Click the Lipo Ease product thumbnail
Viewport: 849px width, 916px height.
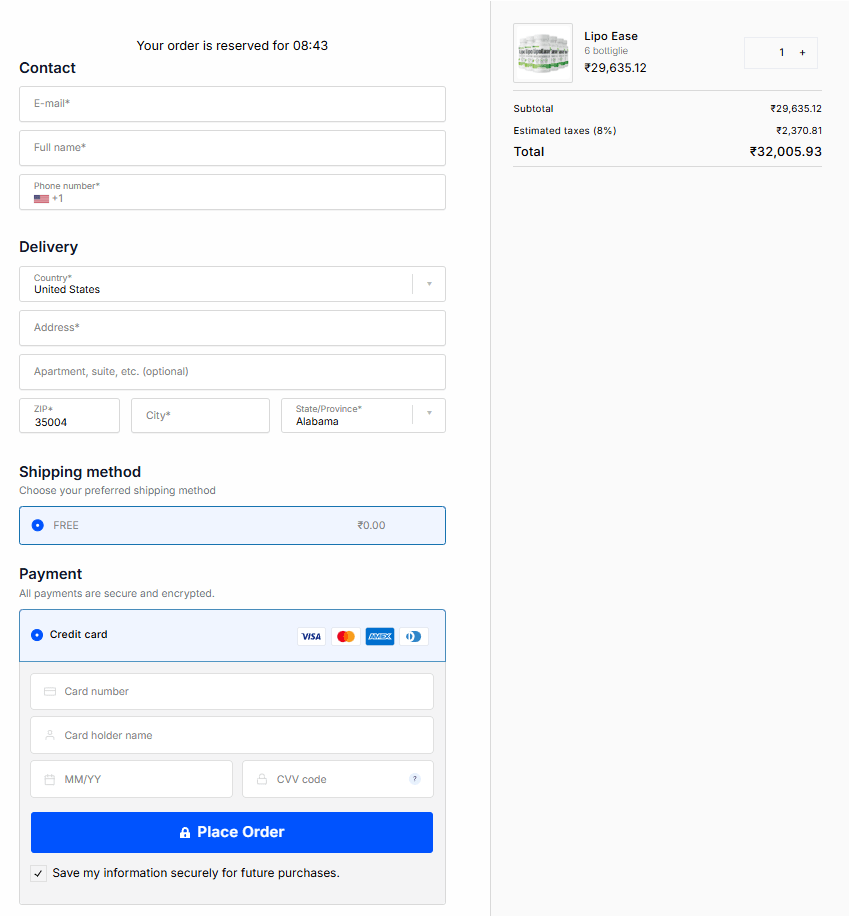tap(542, 52)
